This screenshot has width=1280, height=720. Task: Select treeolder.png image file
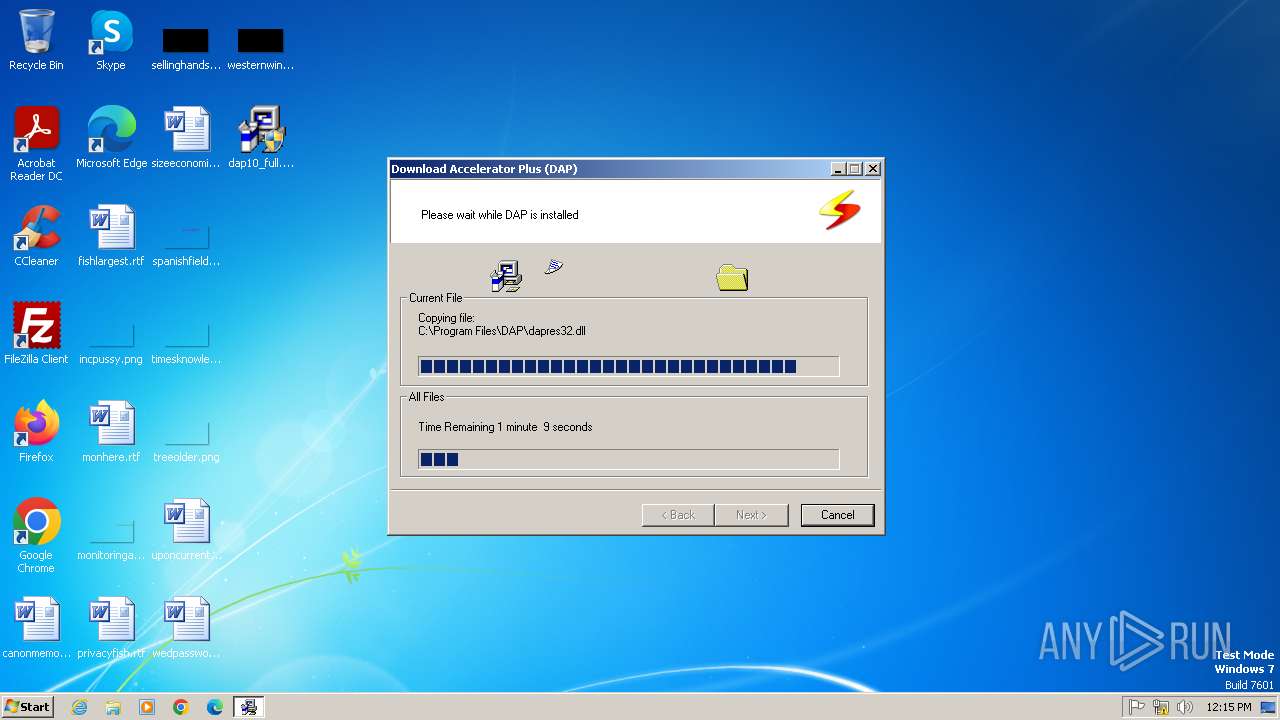[x=186, y=441]
